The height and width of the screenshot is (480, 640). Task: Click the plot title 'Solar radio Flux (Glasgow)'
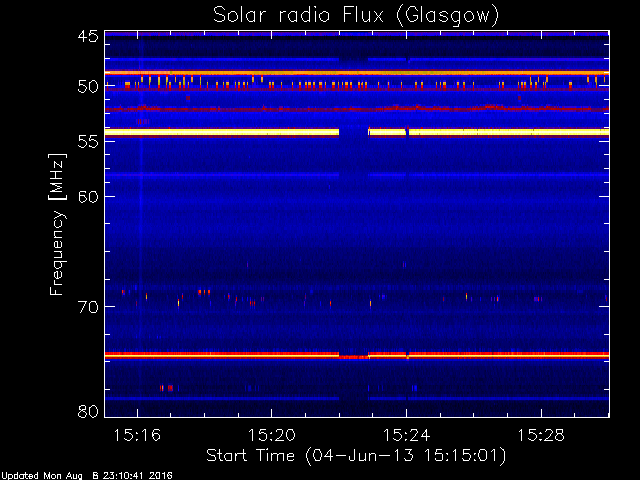click(x=356, y=15)
